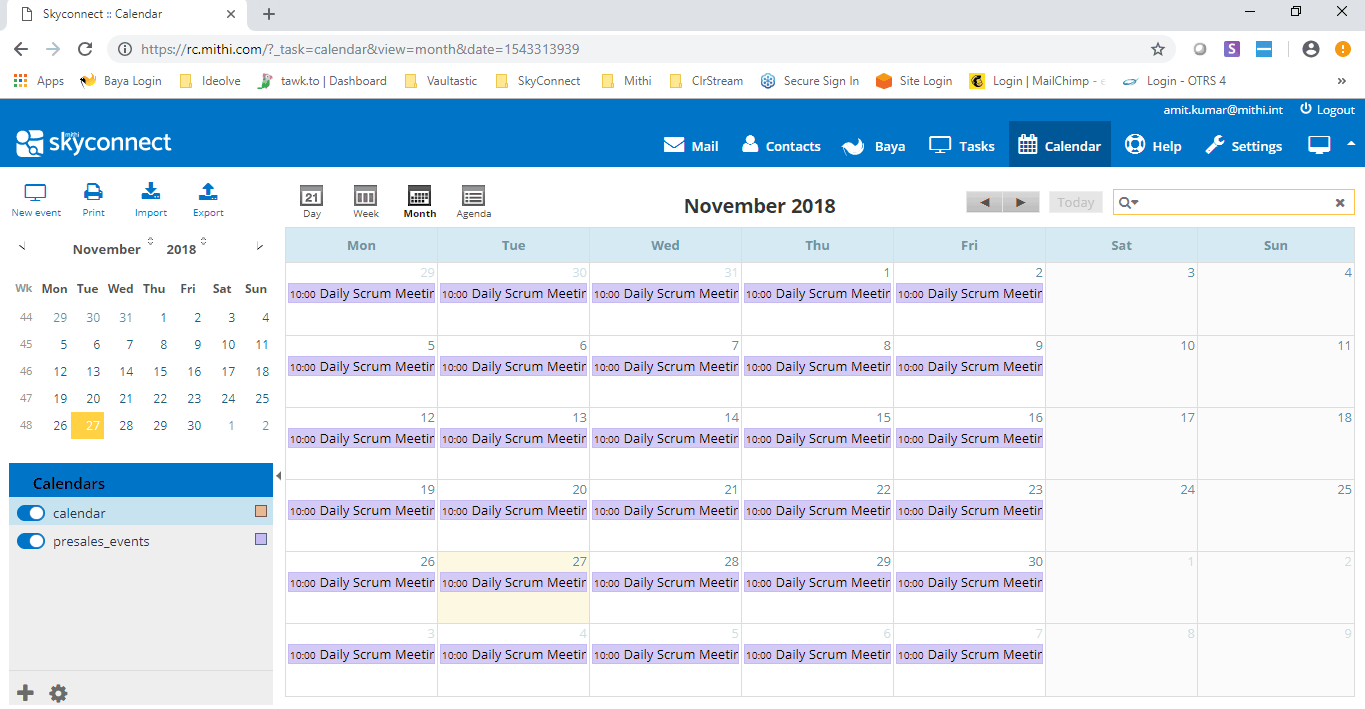Increase the month with the November stepper
The image size is (1365, 709).
(x=150, y=238)
